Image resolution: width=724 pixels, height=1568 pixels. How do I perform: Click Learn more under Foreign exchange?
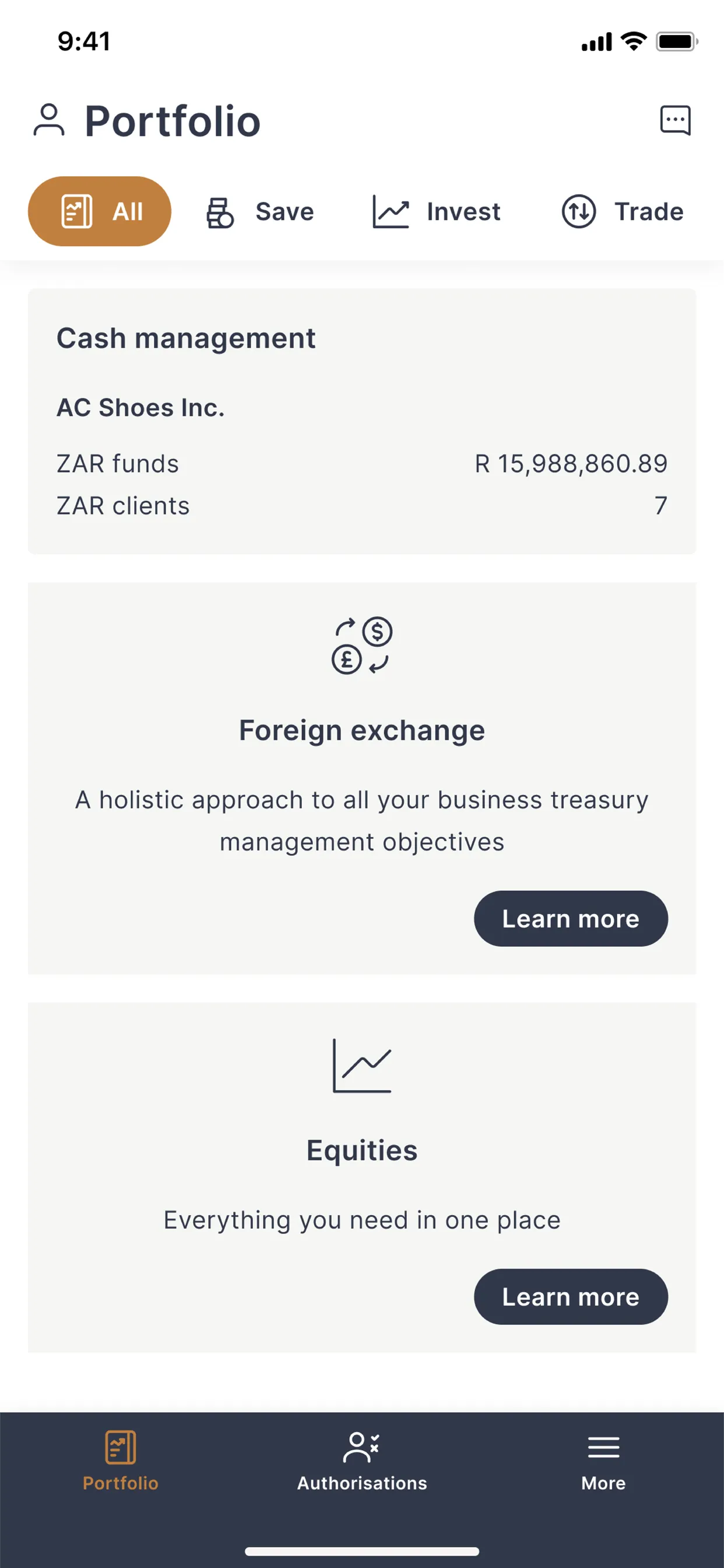[x=571, y=919]
